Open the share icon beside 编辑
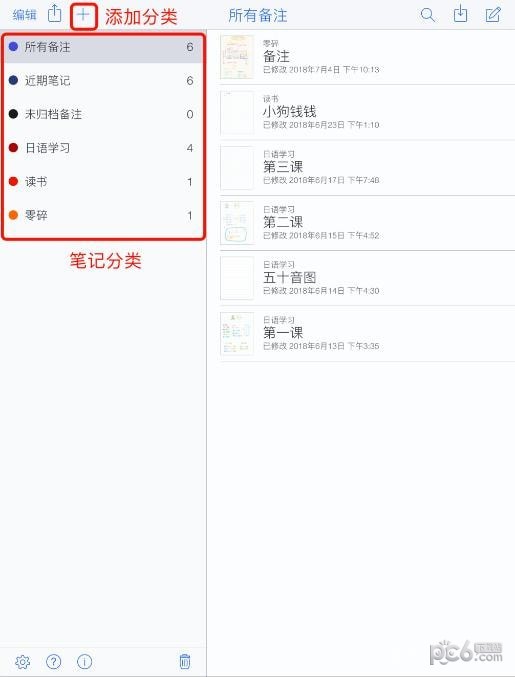This screenshot has height=677, width=515. [54, 13]
